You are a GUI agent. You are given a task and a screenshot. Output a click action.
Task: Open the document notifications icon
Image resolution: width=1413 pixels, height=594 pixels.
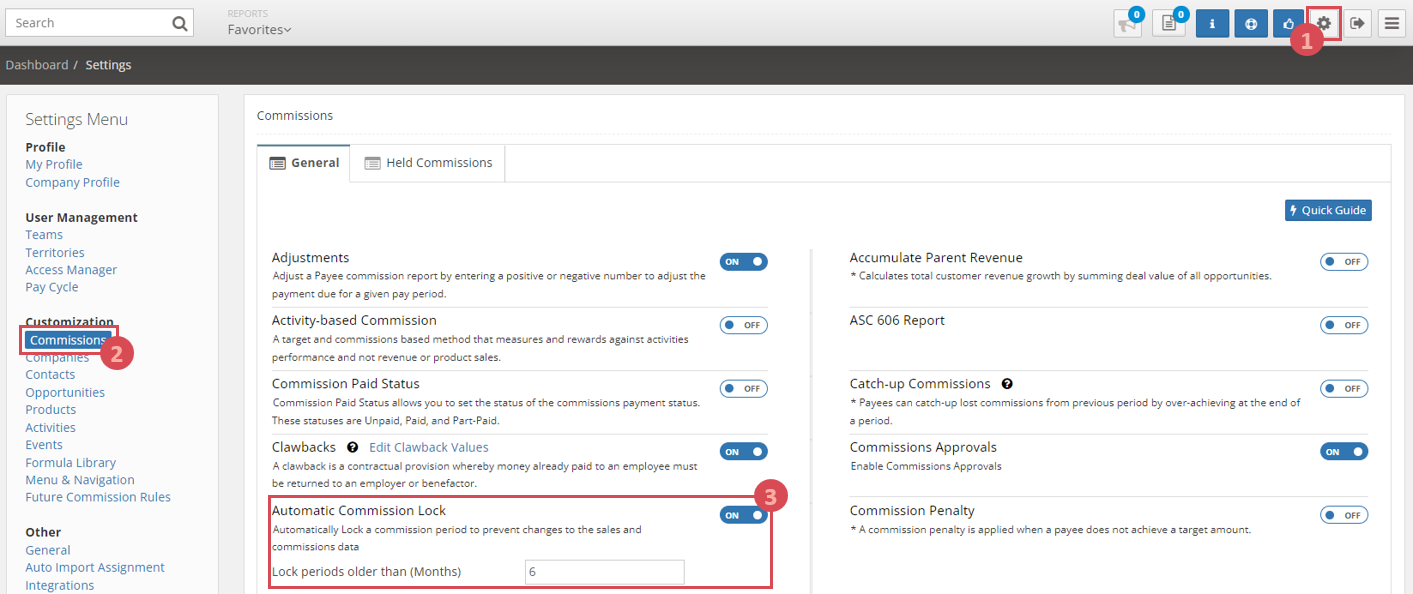tap(1168, 23)
